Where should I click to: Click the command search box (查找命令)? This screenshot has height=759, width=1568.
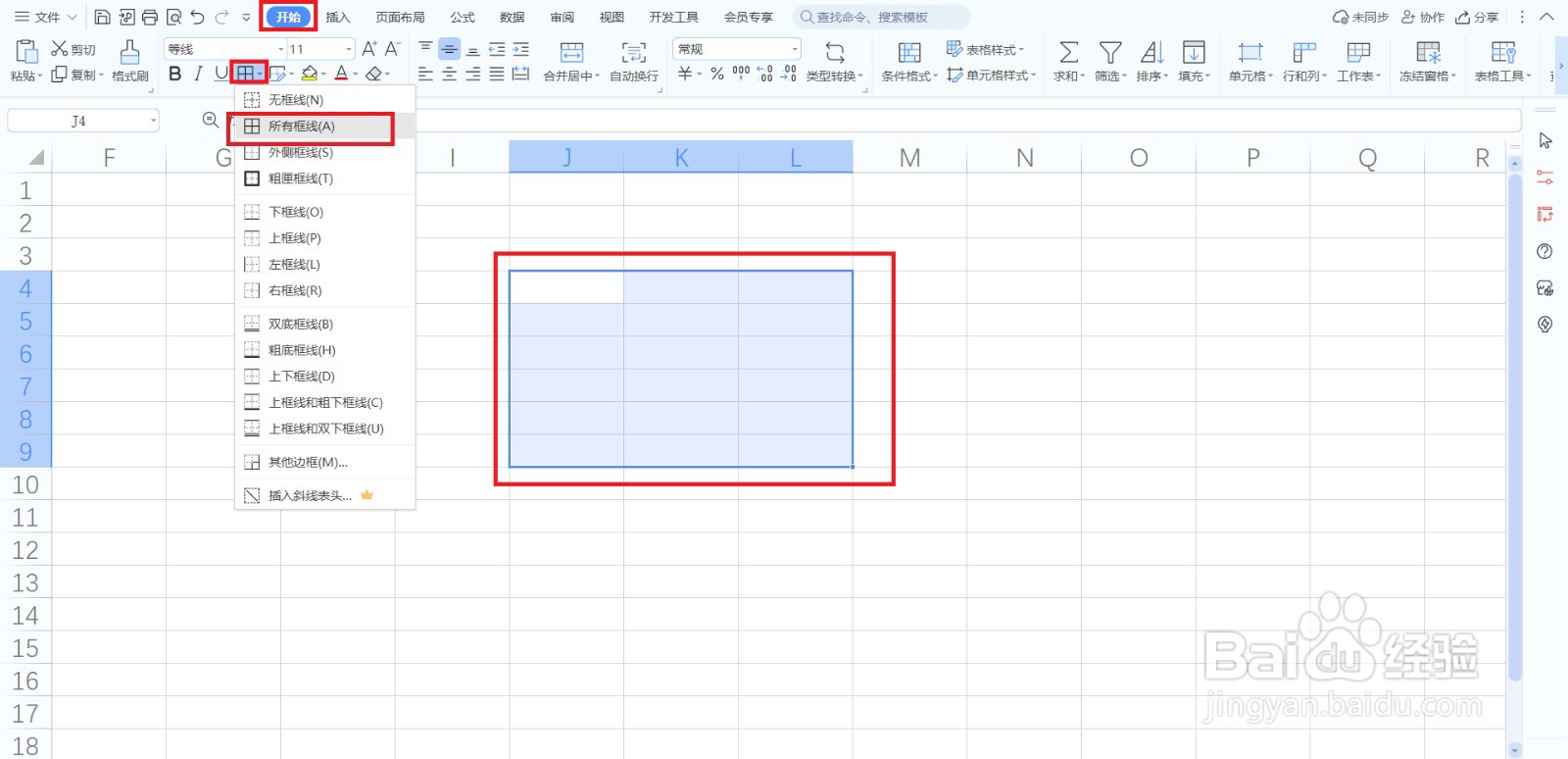pos(882,17)
